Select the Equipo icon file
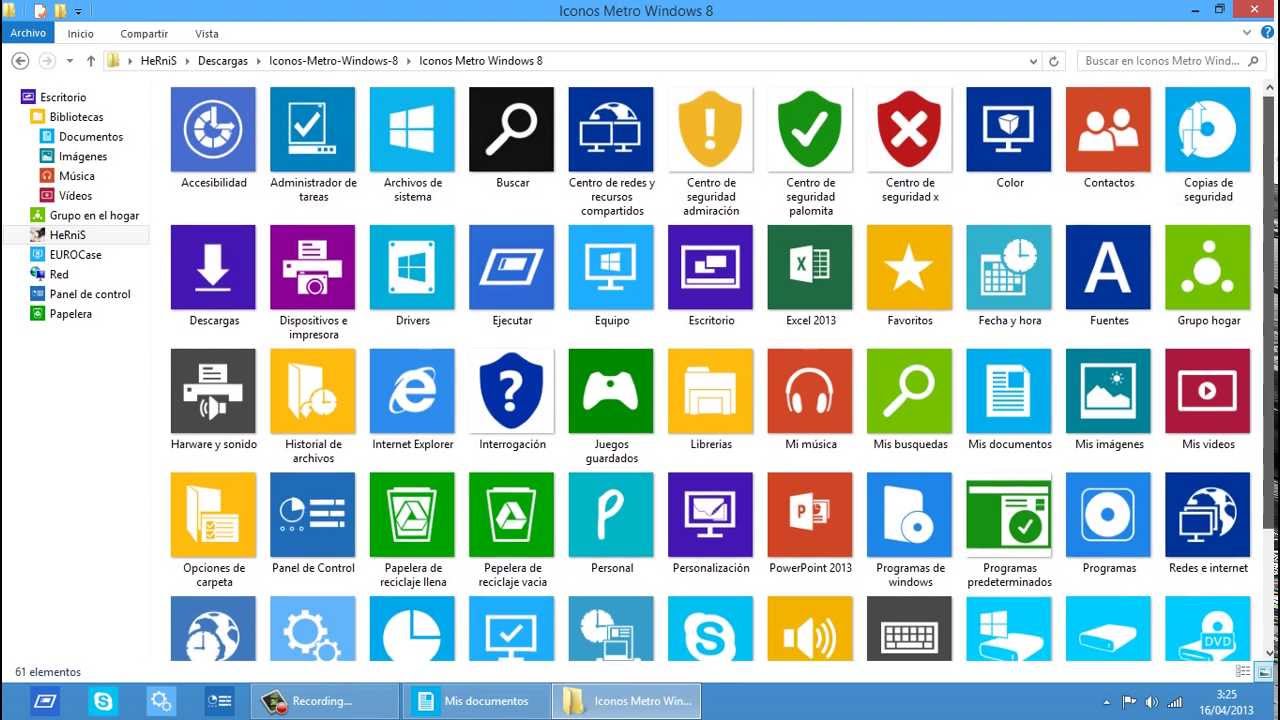The width and height of the screenshot is (1280, 720). tap(611, 267)
